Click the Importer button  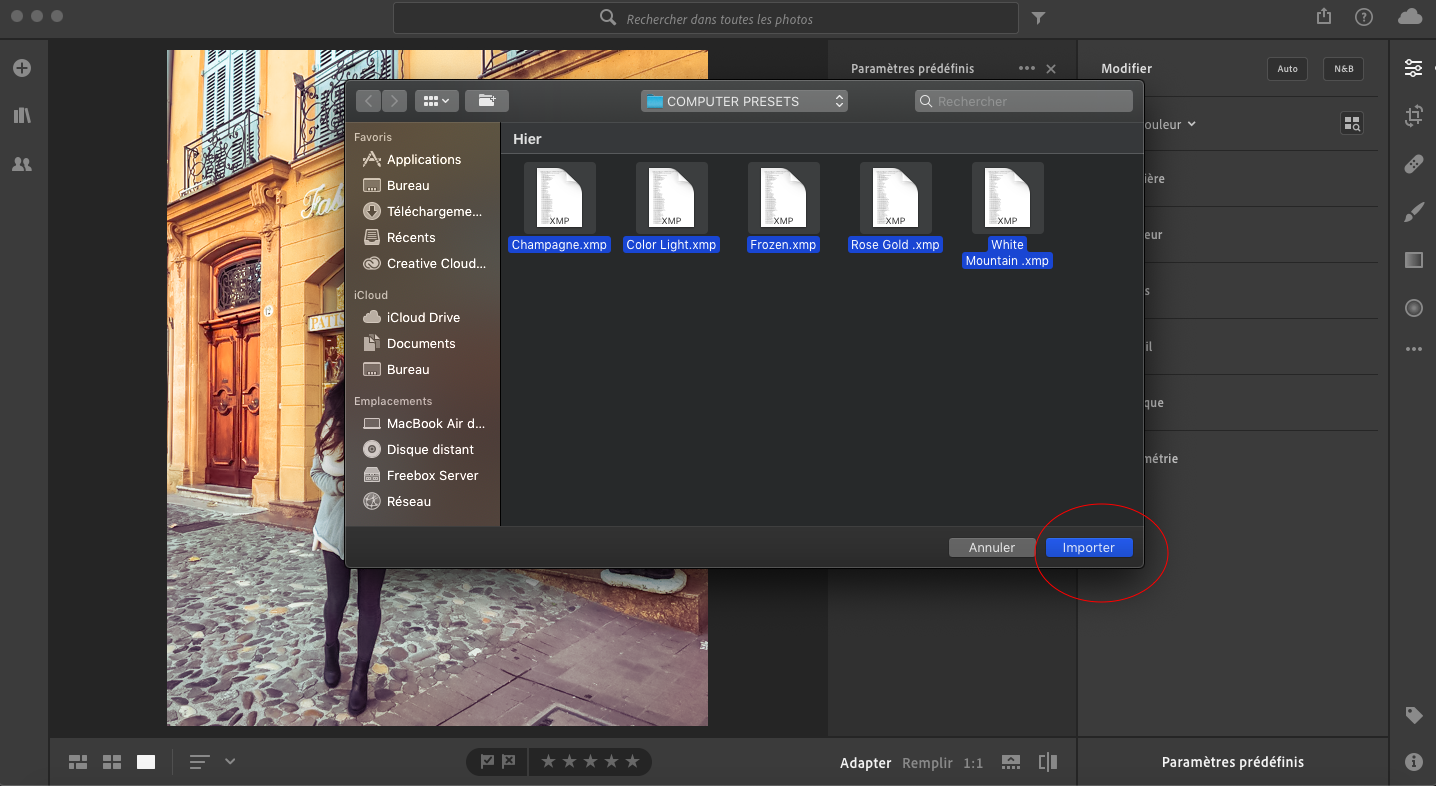point(1088,548)
